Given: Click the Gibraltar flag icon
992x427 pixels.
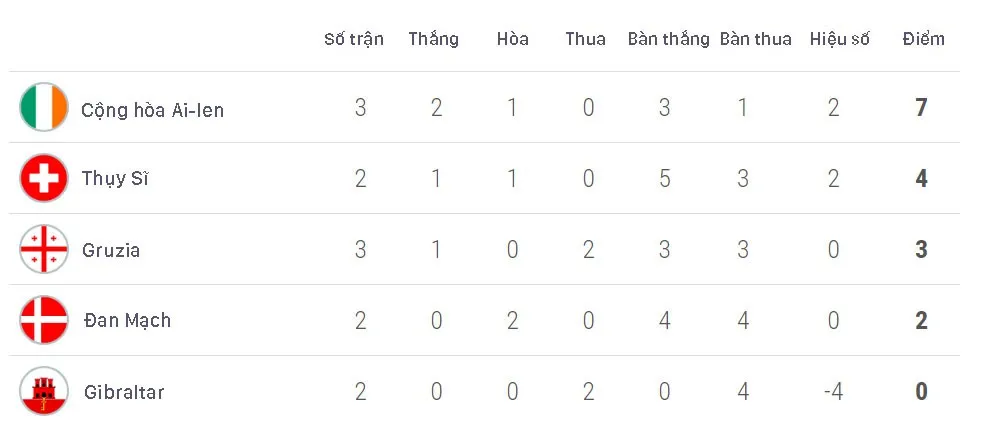Looking at the screenshot, I should (44, 391).
